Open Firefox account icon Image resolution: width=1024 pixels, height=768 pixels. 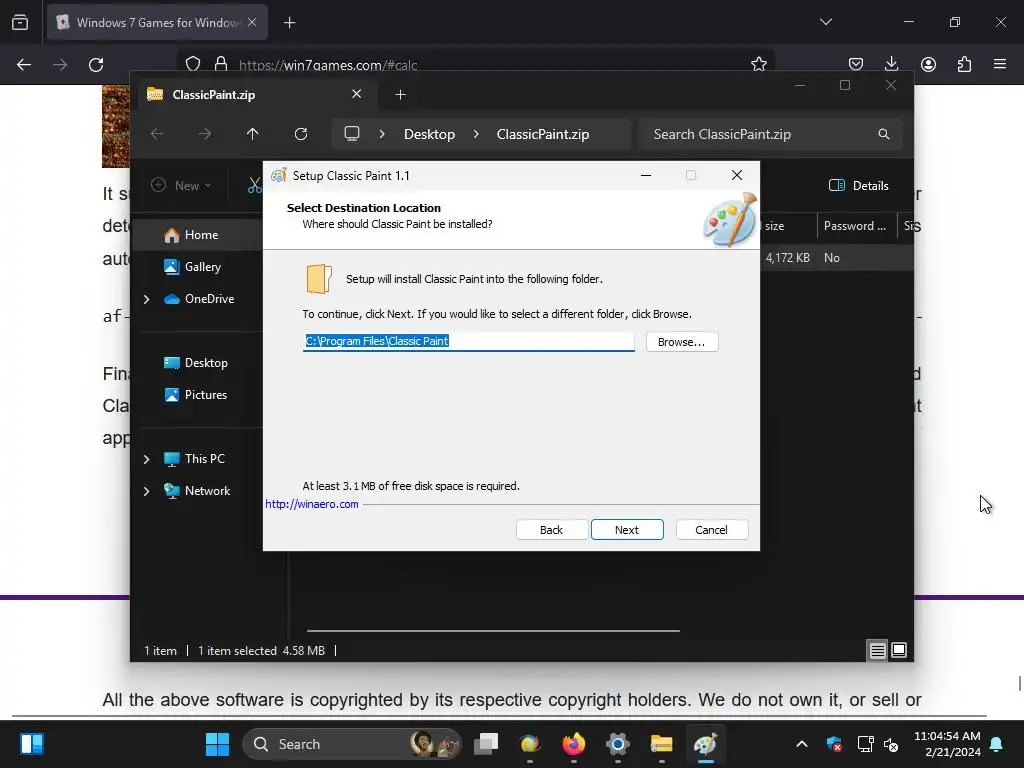pos(928,64)
